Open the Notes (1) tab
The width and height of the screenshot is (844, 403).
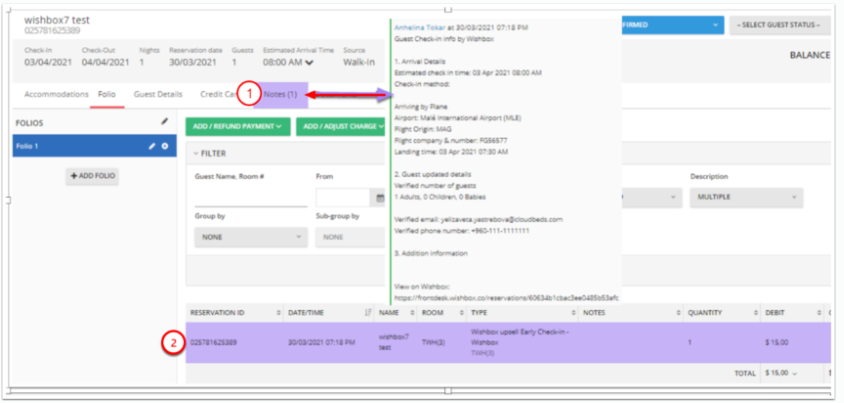coord(279,94)
